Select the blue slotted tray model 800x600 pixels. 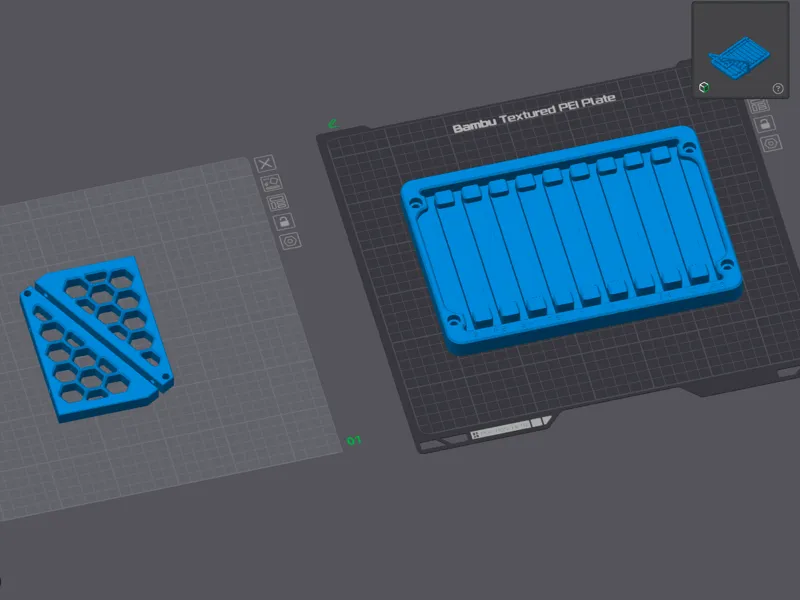click(x=571, y=240)
